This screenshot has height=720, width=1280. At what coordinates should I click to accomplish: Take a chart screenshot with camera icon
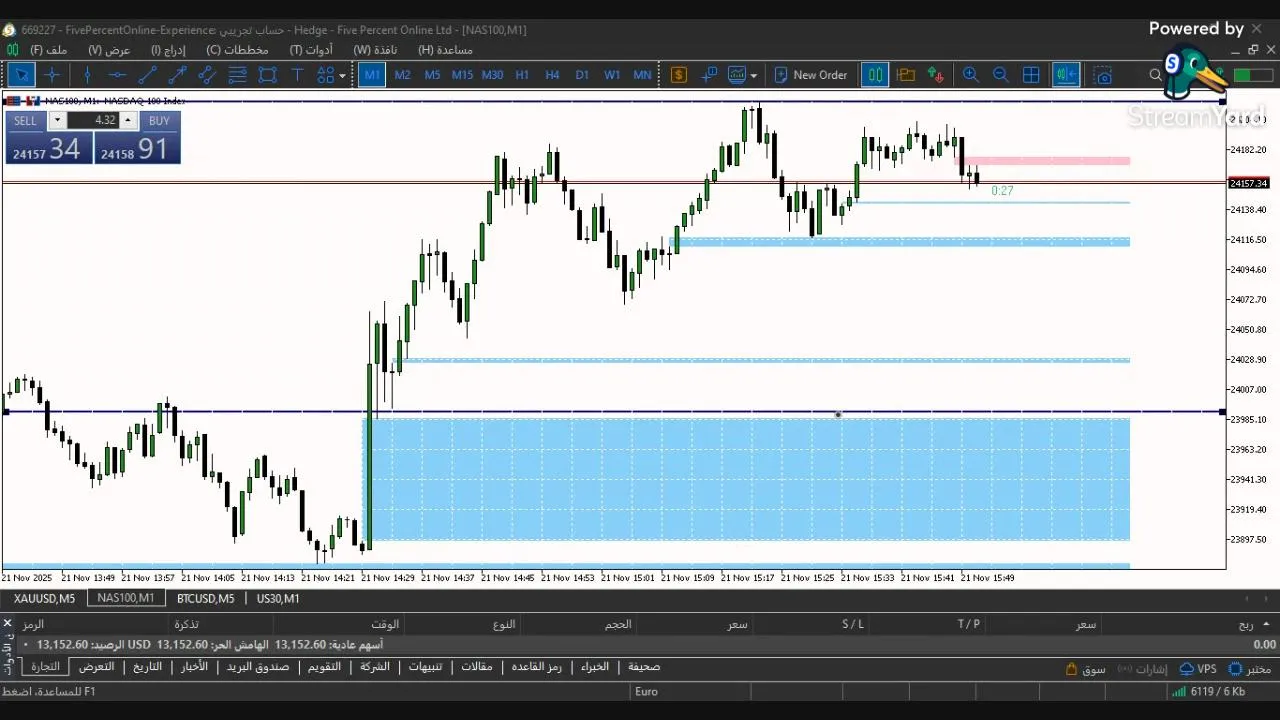point(1103,75)
